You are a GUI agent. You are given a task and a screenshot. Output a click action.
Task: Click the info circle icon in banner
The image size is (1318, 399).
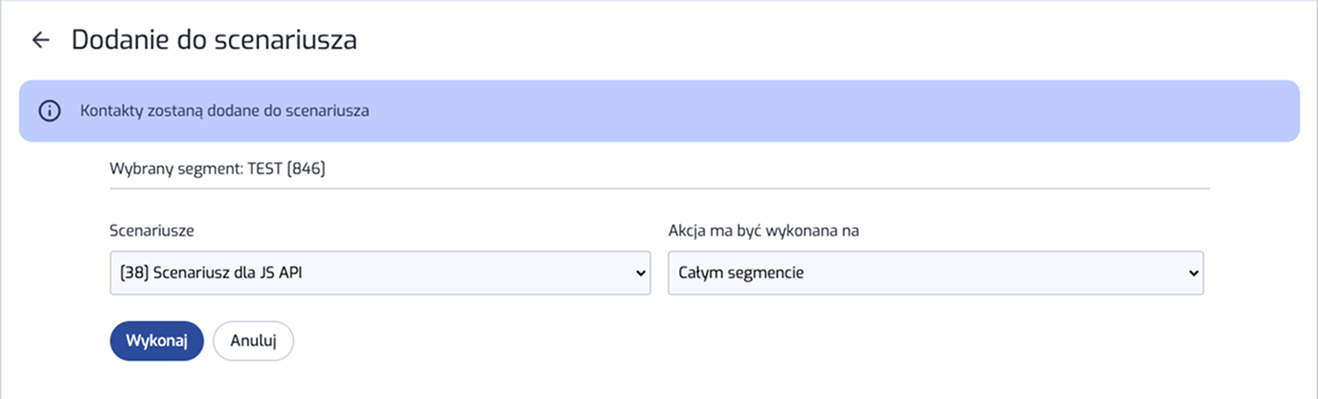pos(49,111)
